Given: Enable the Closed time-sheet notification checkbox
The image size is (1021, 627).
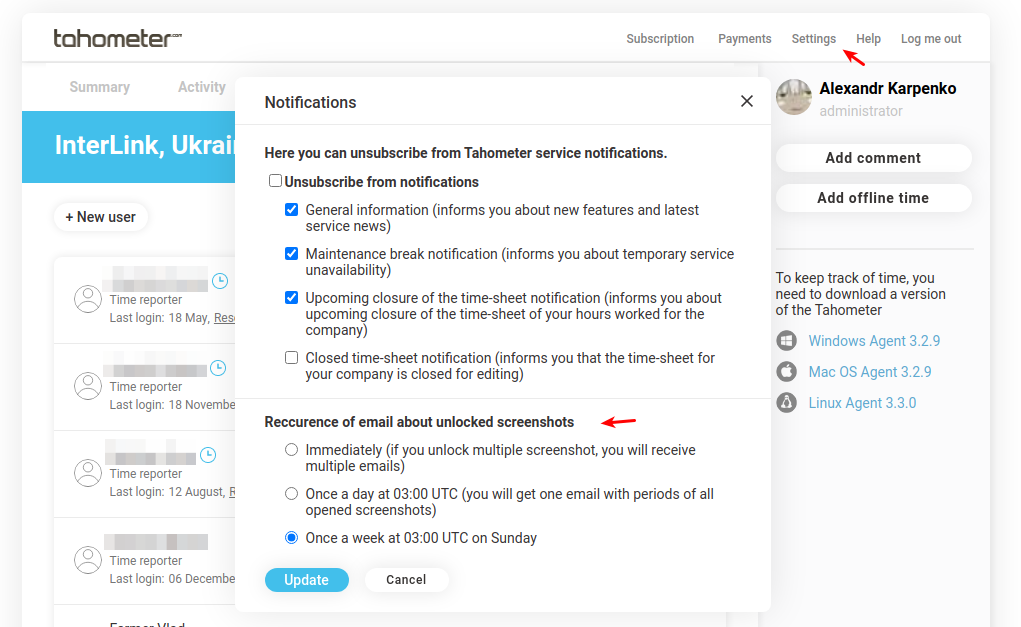Looking at the screenshot, I should [x=291, y=357].
